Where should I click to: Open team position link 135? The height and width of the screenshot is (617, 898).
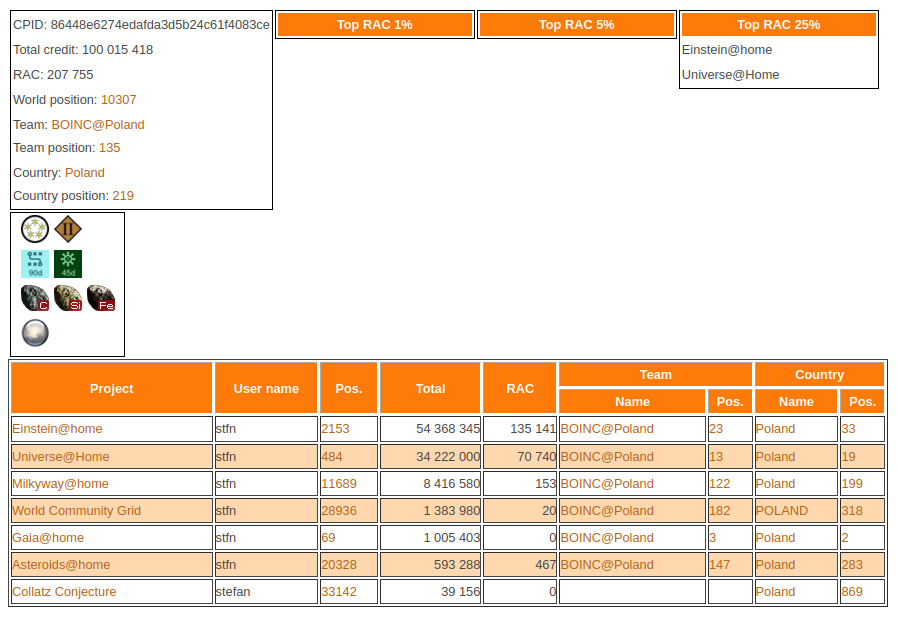pyautogui.click(x=109, y=148)
